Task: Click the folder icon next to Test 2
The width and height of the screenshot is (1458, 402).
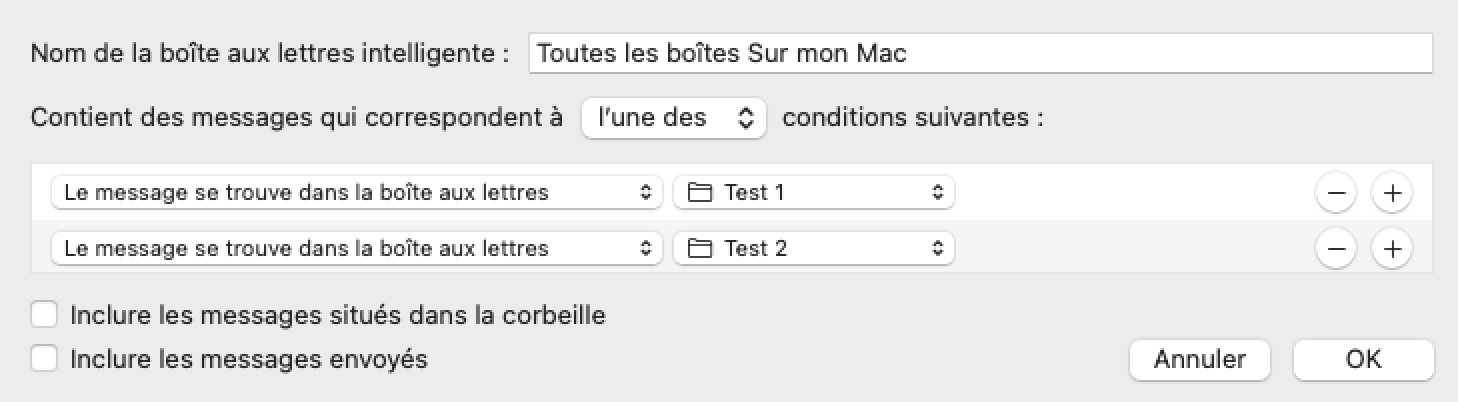Action: (x=701, y=248)
